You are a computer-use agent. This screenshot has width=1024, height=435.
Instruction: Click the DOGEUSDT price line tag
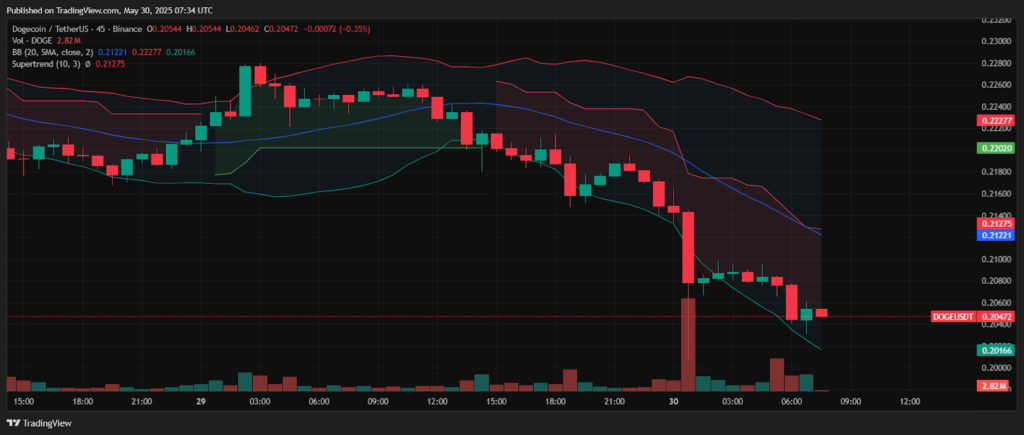pyautogui.click(x=953, y=316)
